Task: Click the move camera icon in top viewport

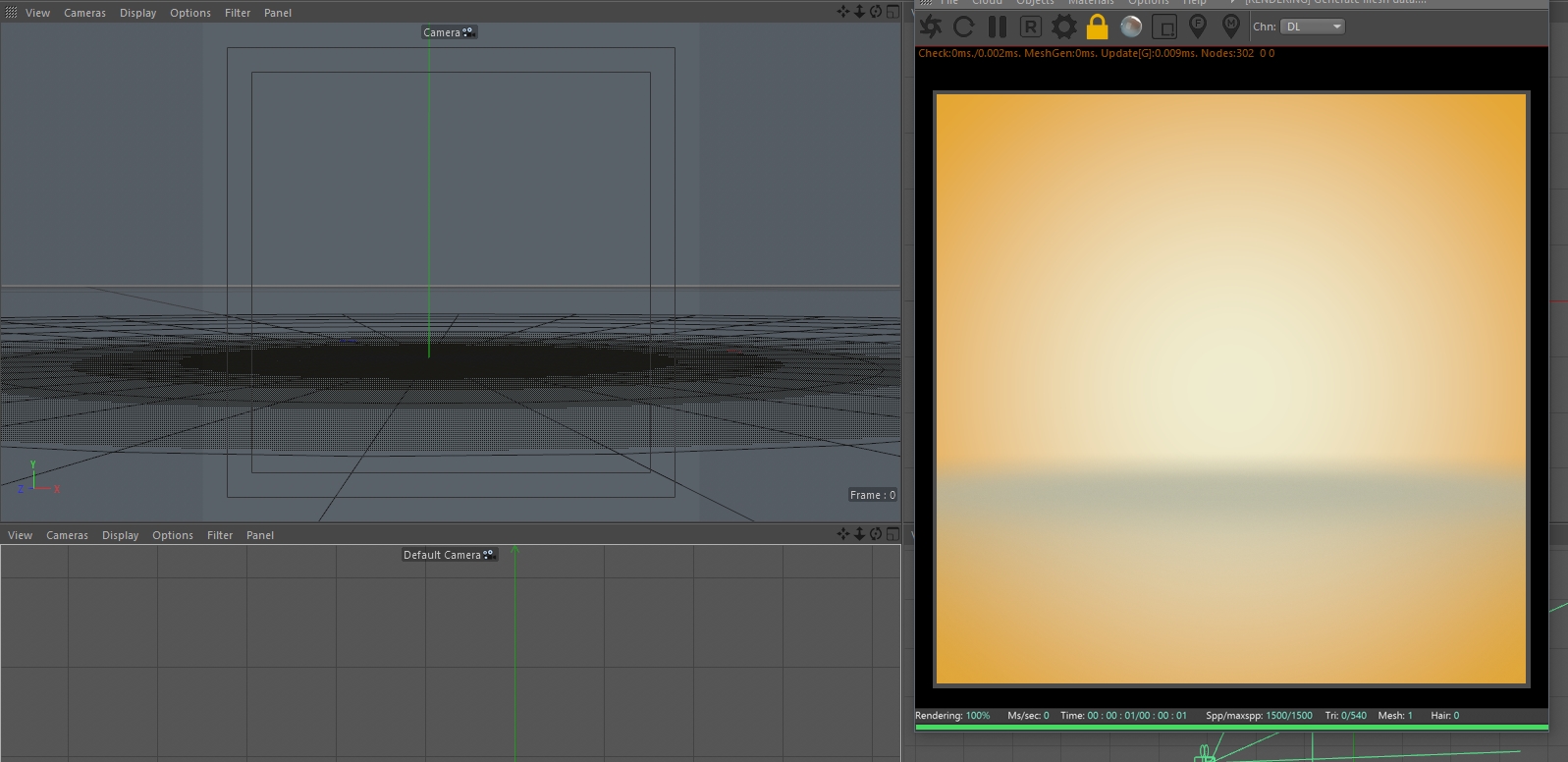Action: tap(843, 12)
